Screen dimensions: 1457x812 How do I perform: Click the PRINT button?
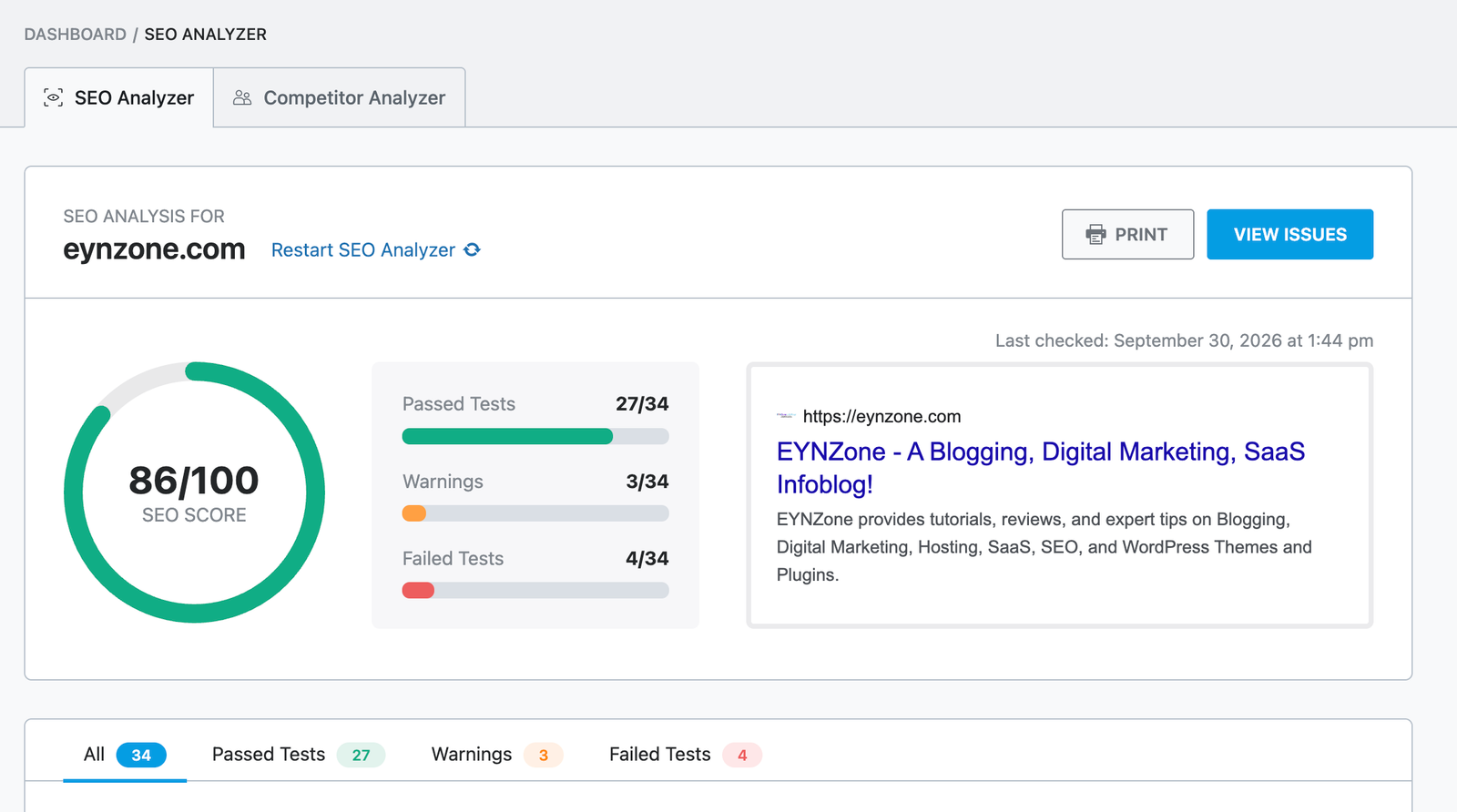click(x=1127, y=235)
